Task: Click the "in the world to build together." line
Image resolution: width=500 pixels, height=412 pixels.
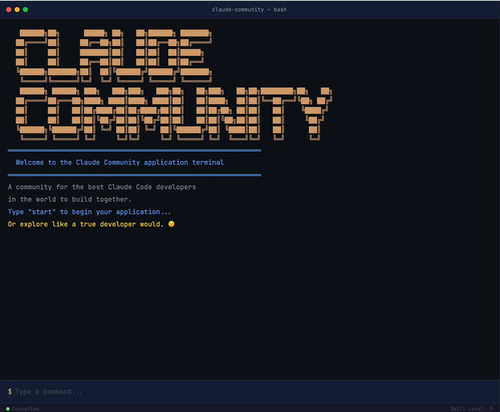Action: coord(70,199)
